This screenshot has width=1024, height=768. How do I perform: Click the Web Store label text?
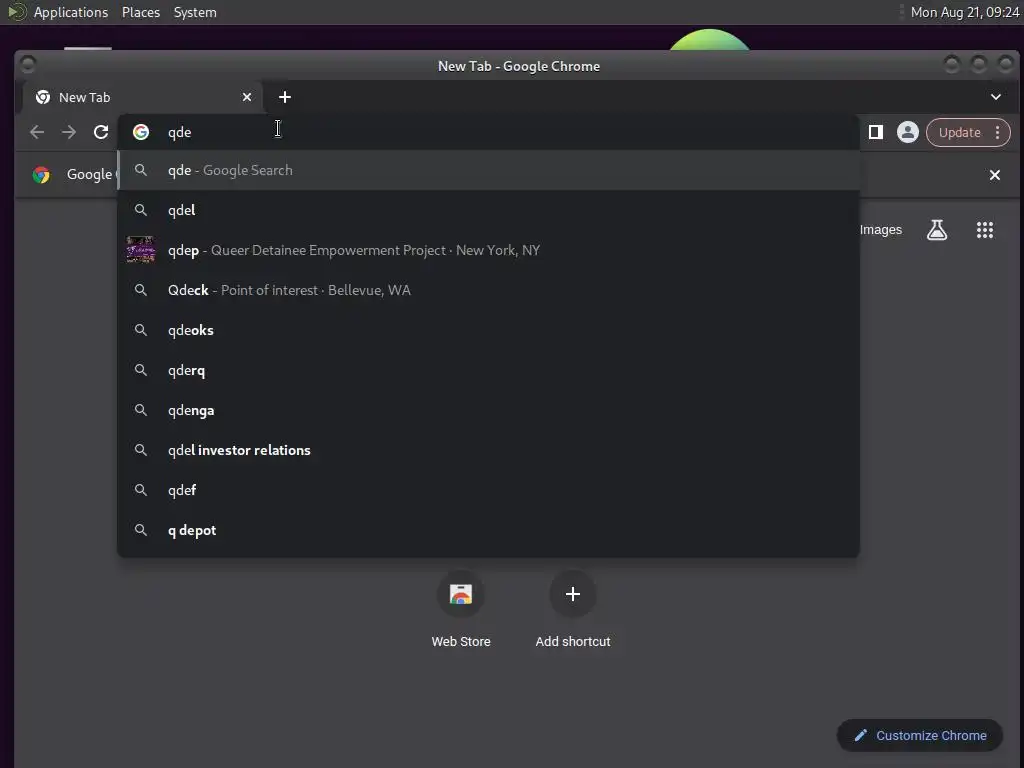pyautogui.click(x=461, y=641)
